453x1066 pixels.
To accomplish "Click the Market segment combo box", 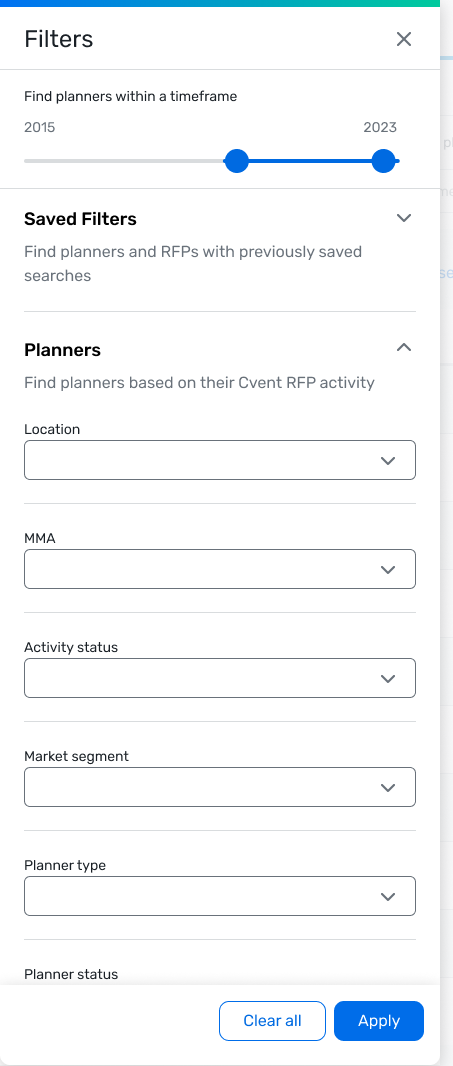I will 220,787.
